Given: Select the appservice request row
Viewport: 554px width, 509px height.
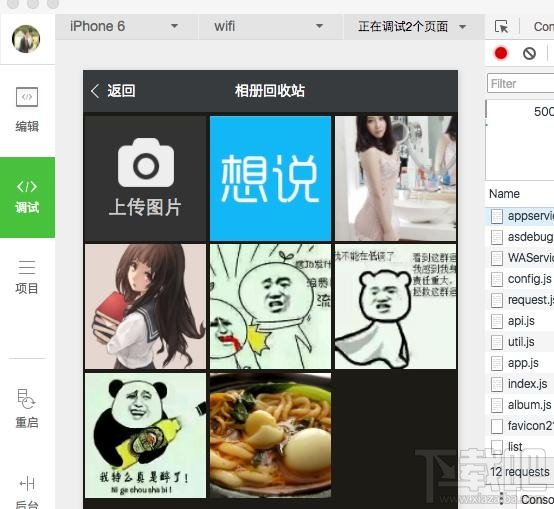Looking at the screenshot, I should 521,216.
